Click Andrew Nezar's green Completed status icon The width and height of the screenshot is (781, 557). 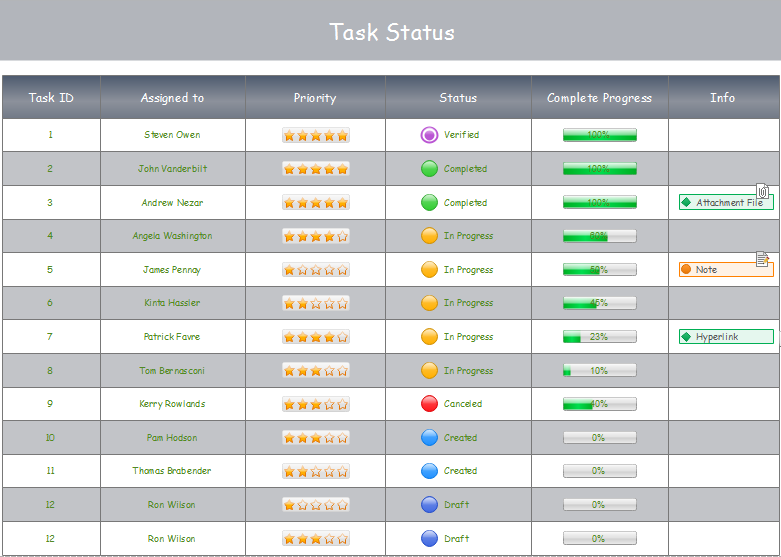click(429, 203)
